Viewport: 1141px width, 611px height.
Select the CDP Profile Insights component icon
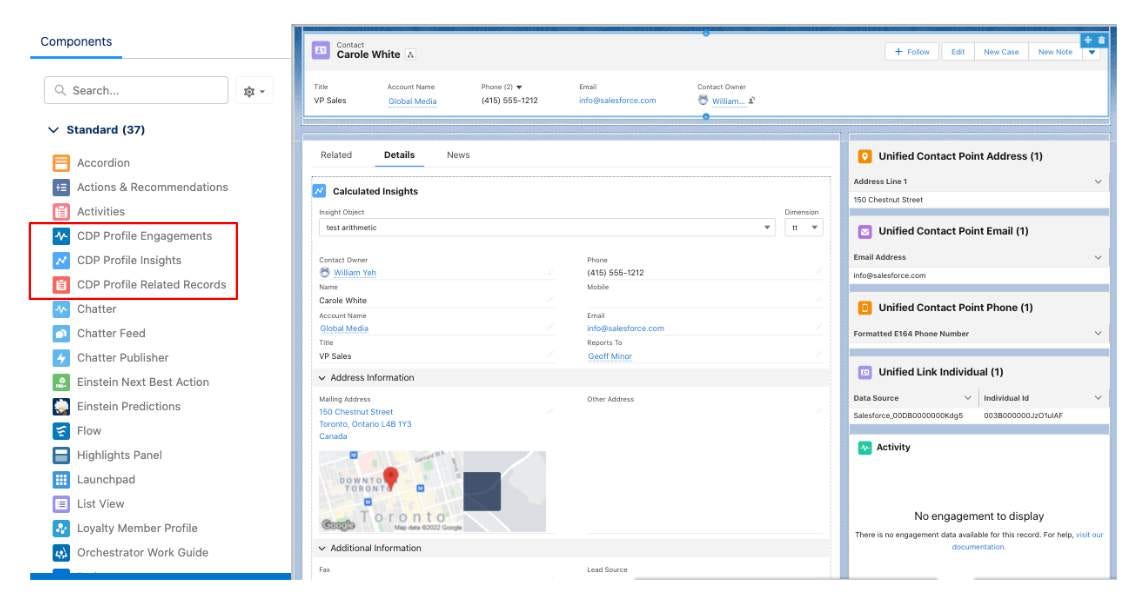tap(60, 262)
